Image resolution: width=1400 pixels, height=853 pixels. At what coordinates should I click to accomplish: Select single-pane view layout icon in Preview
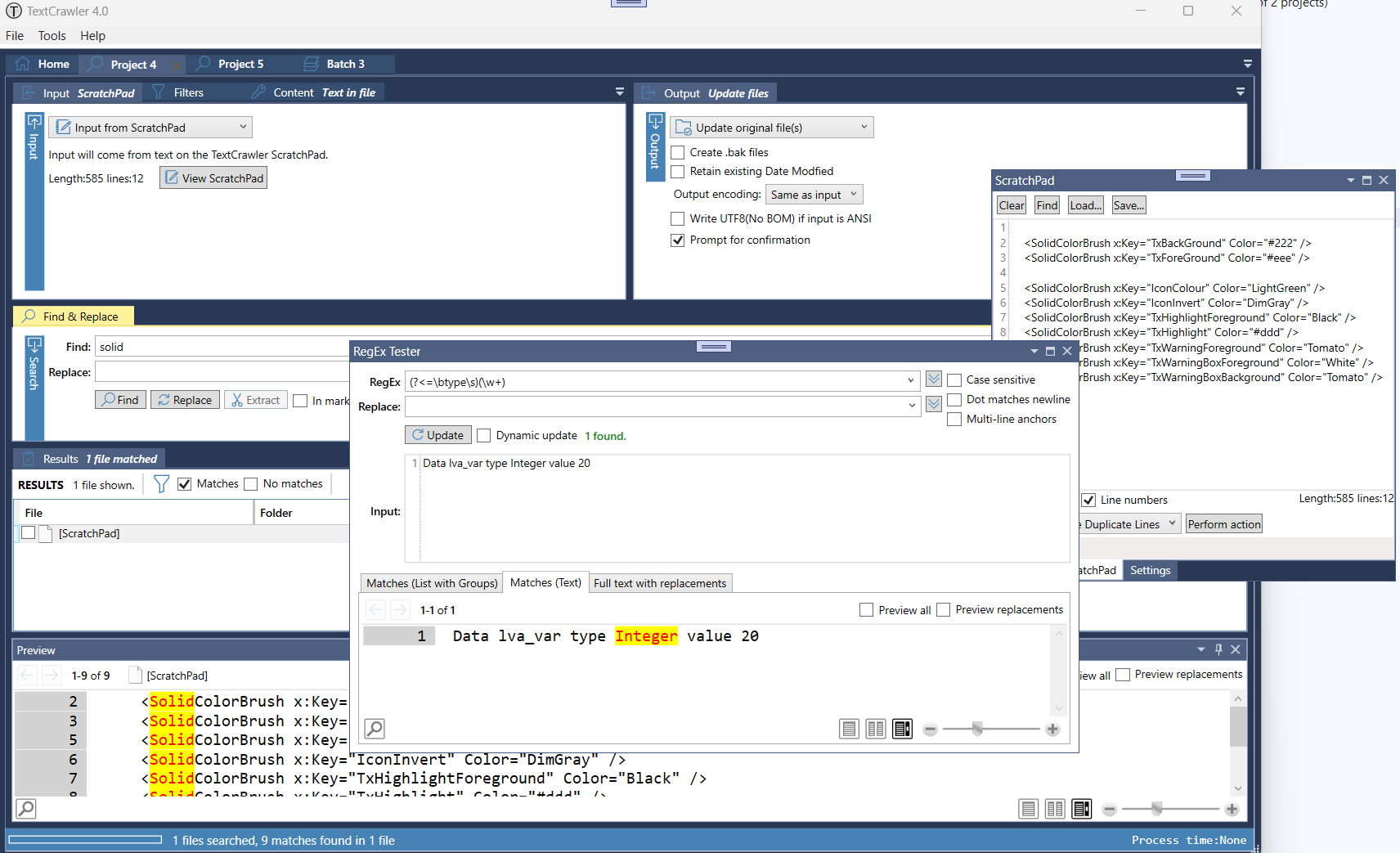pos(1028,809)
